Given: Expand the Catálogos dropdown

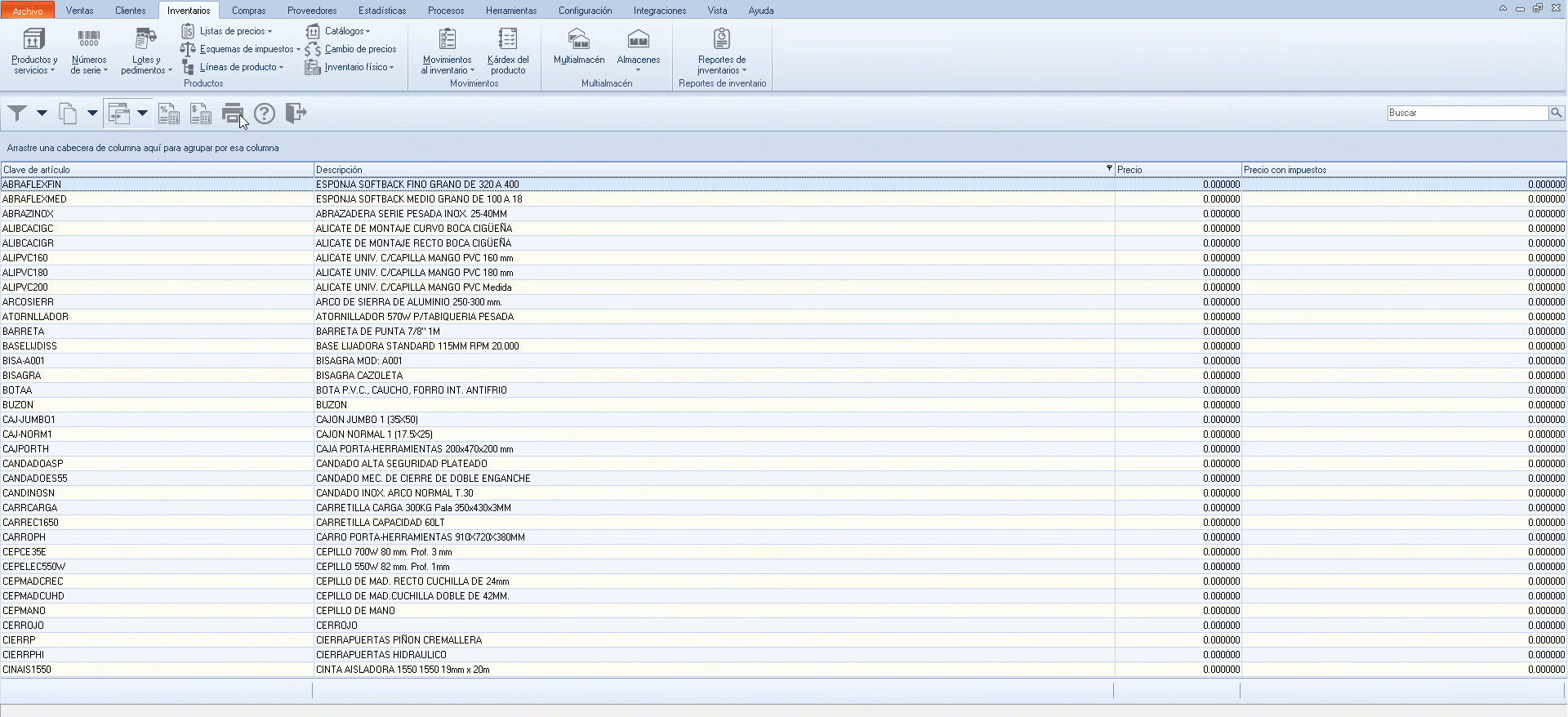Looking at the screenshot, I should (x=347, y=31).
